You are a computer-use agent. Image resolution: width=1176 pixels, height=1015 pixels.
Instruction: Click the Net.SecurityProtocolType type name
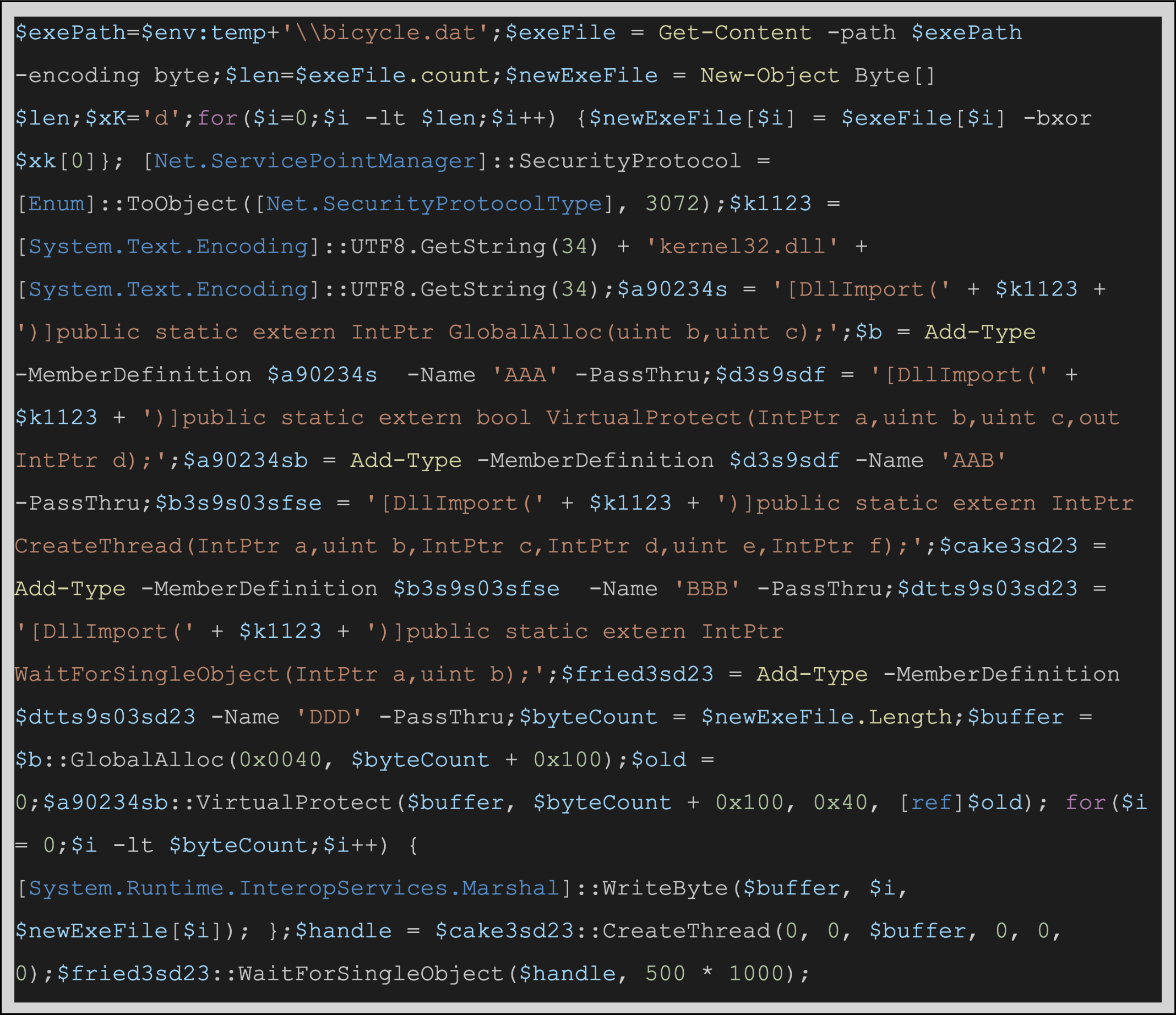pyautogui.click(x=434, y=204)
